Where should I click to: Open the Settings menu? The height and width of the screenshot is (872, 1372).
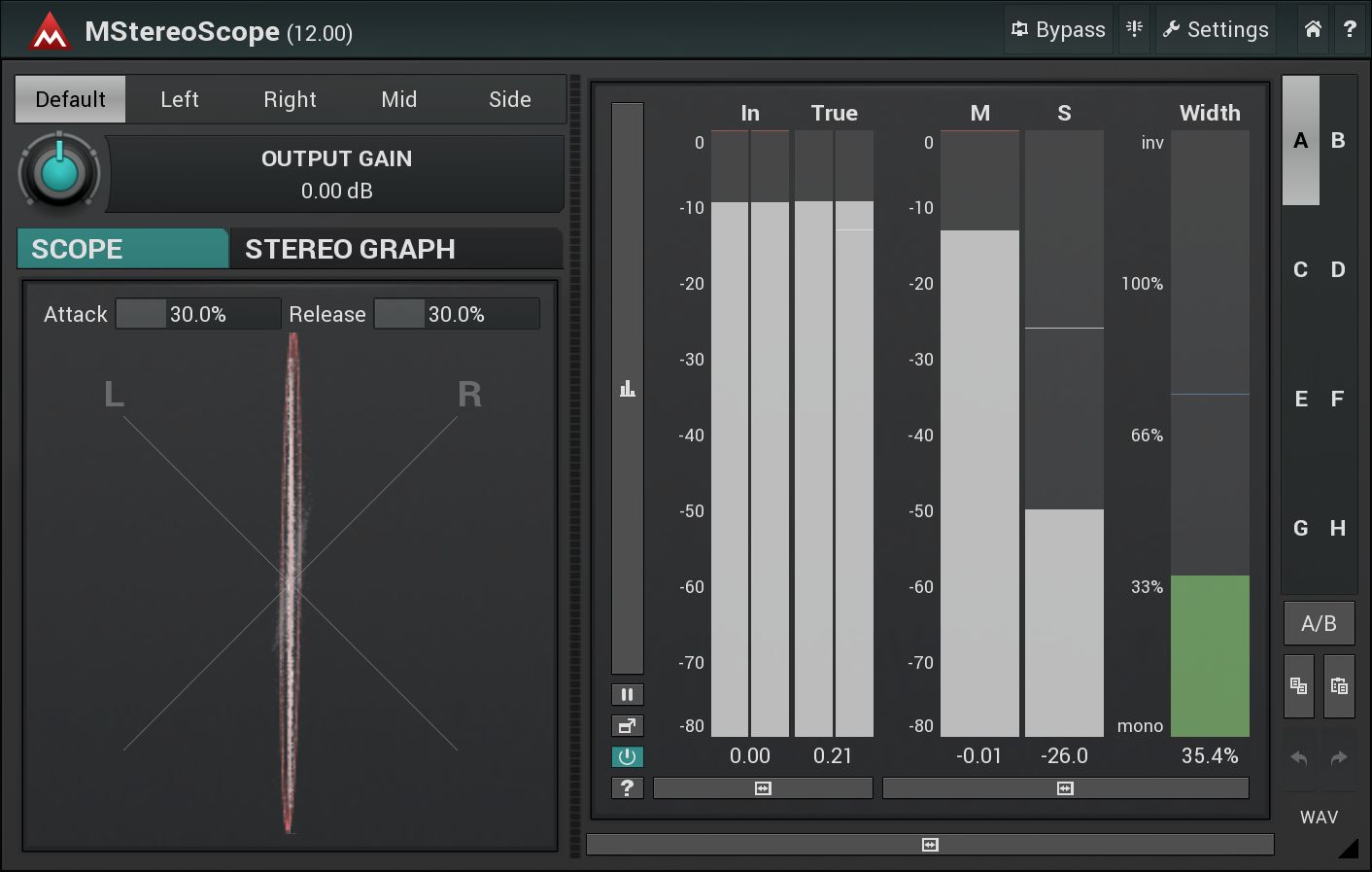tap(1216, 29)
